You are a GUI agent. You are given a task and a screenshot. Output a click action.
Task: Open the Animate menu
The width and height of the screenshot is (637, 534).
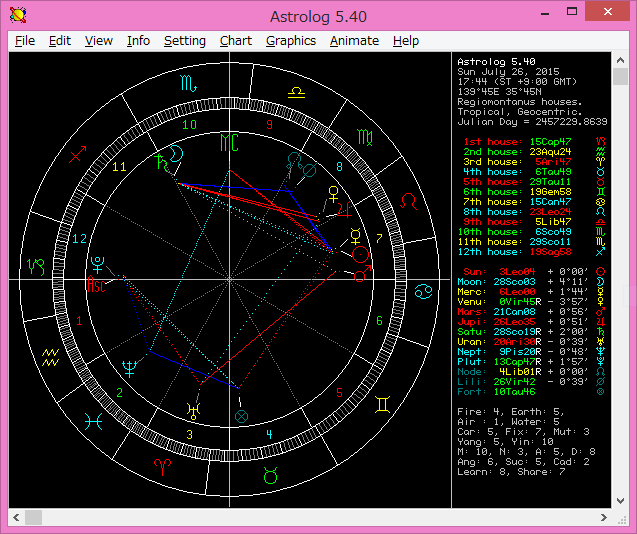(x=354, y=41)
